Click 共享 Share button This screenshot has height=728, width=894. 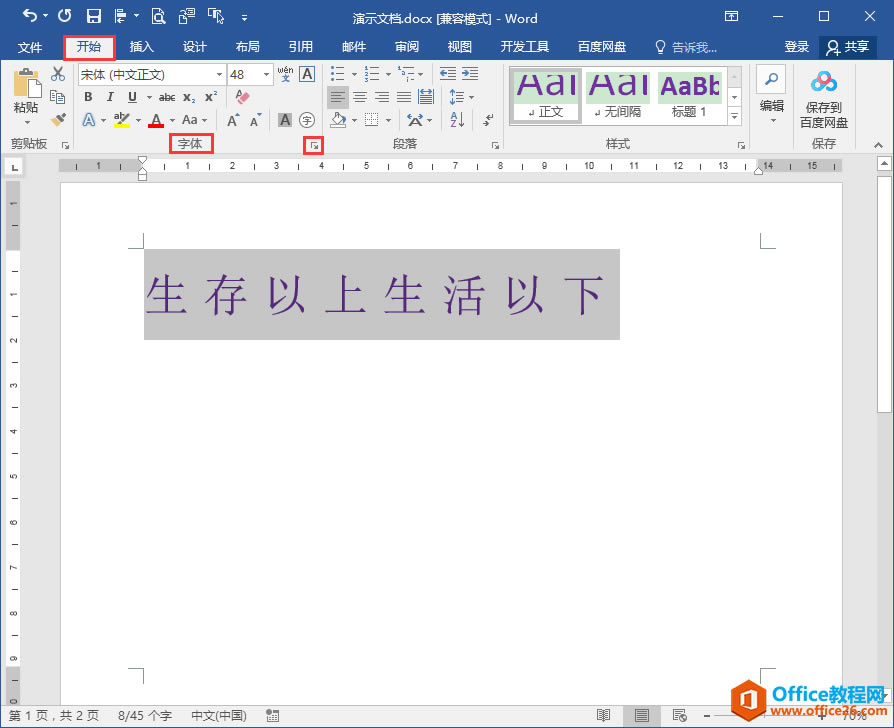pos(848,47)
